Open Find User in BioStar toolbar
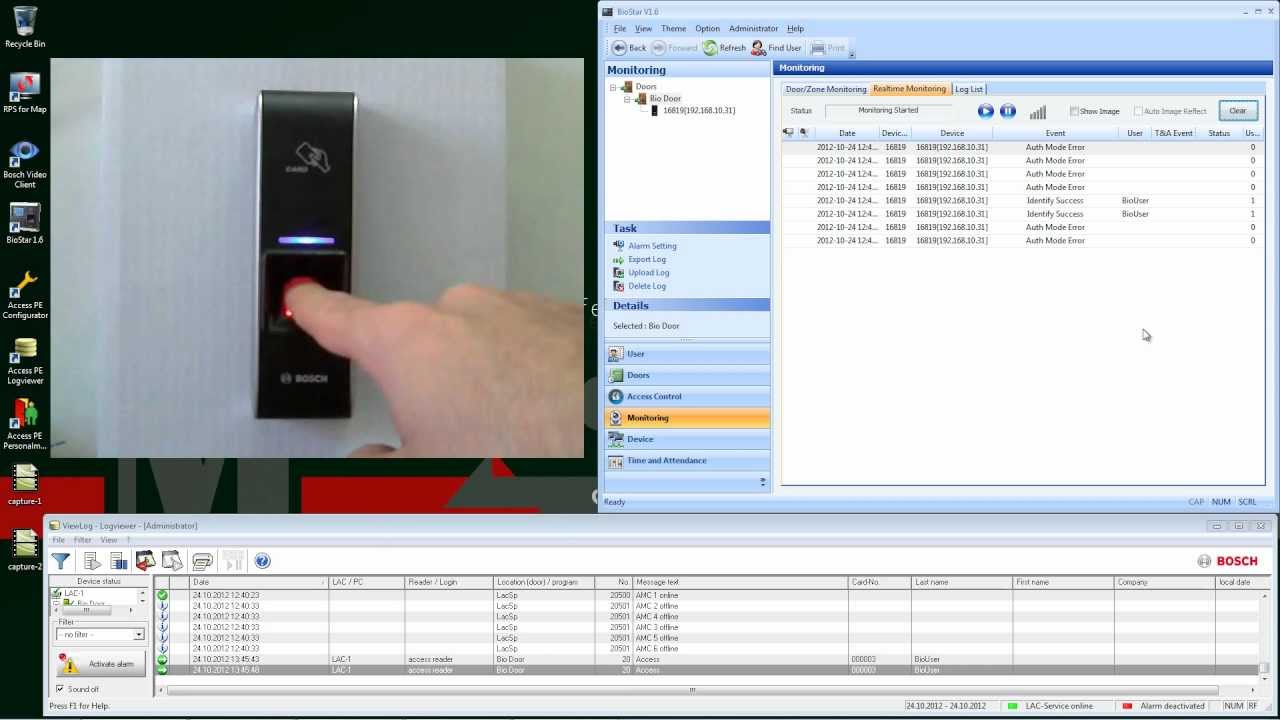 pyautogui.click(x=776, y=48)
